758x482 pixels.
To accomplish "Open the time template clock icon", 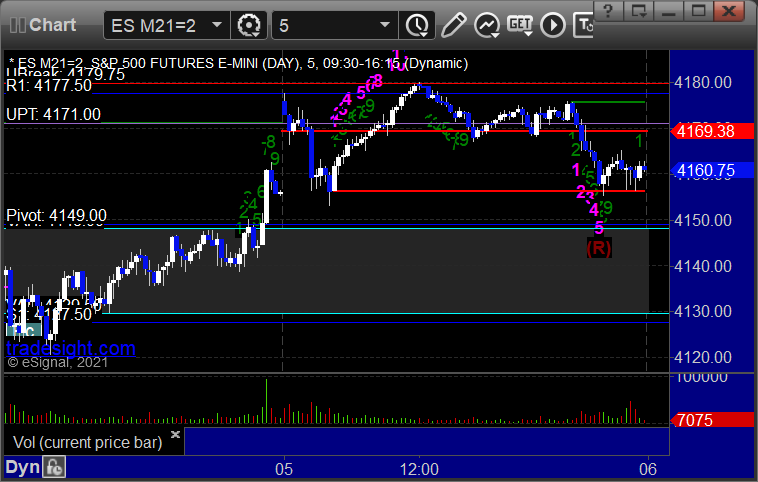I will point(417,25).
